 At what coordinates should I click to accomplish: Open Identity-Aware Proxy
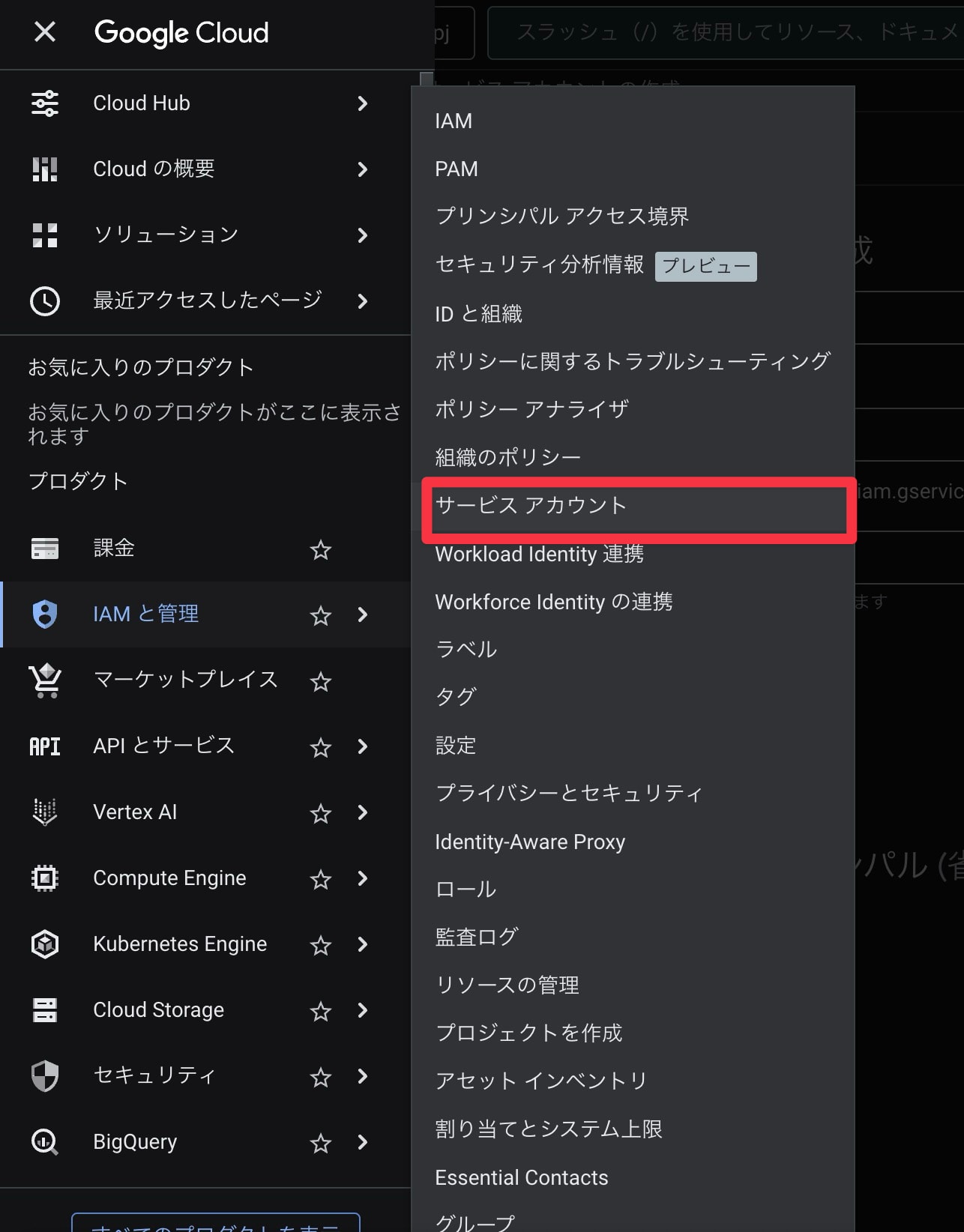click(x=633, y=842)
